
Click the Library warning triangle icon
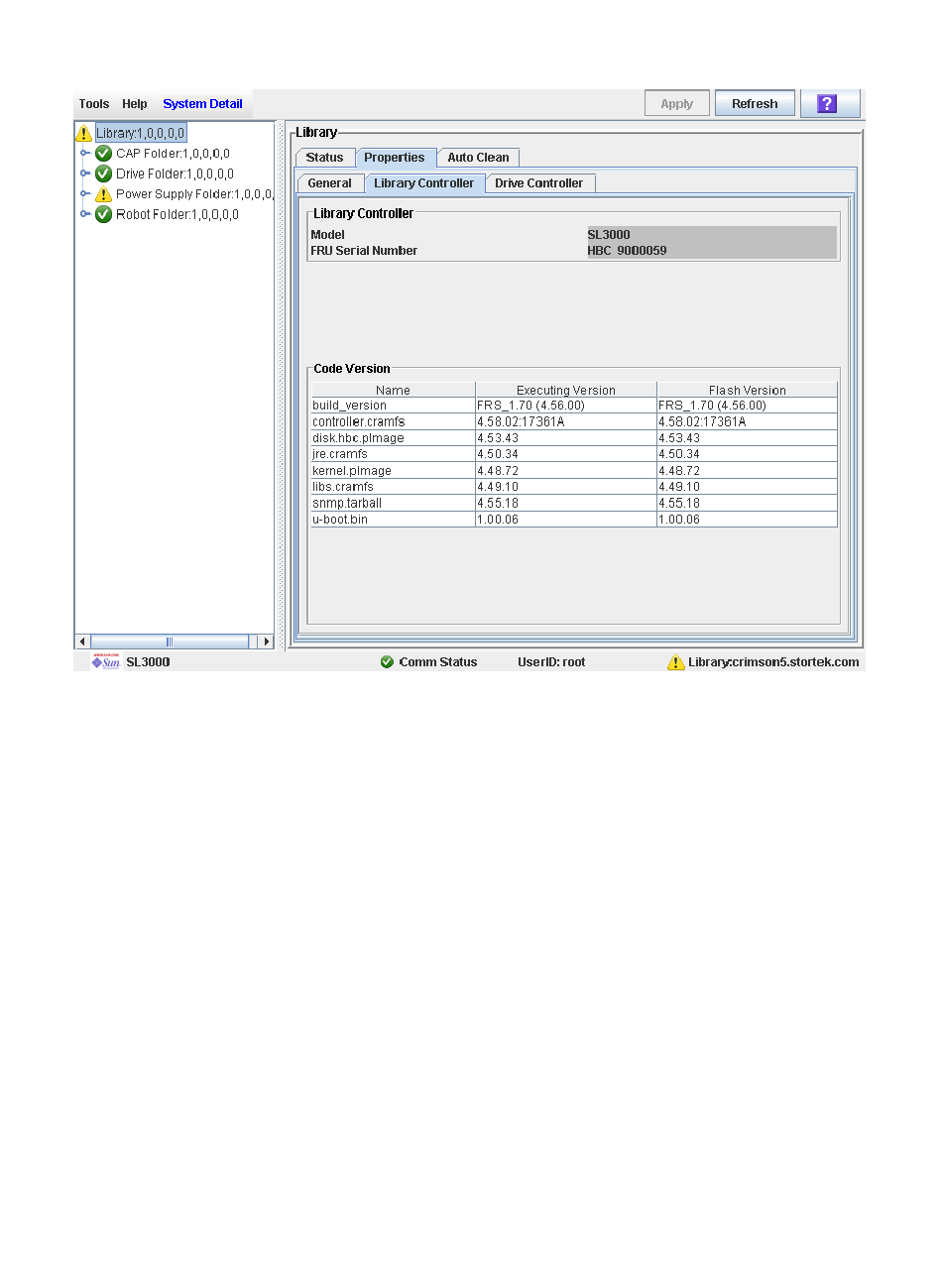(x=84, y=133)
